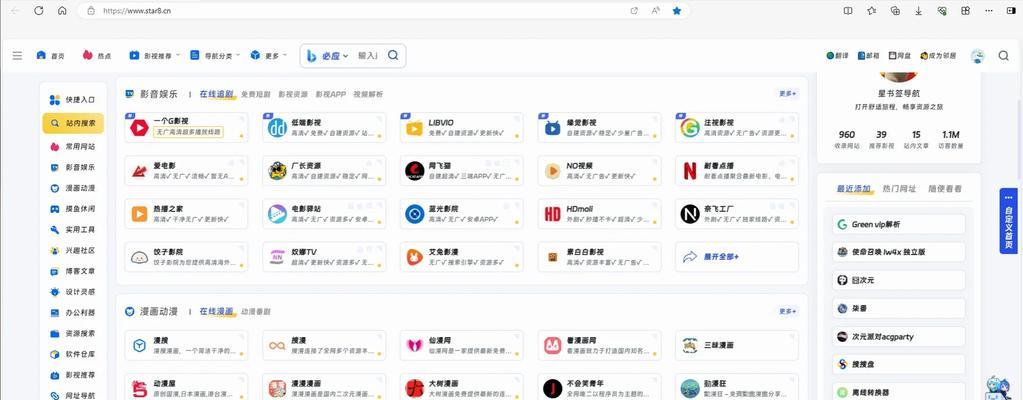Viewport: 1023px width, 400px height.
Task: Open the 奈飞工厂 black N icon
Action: (690, 214)
